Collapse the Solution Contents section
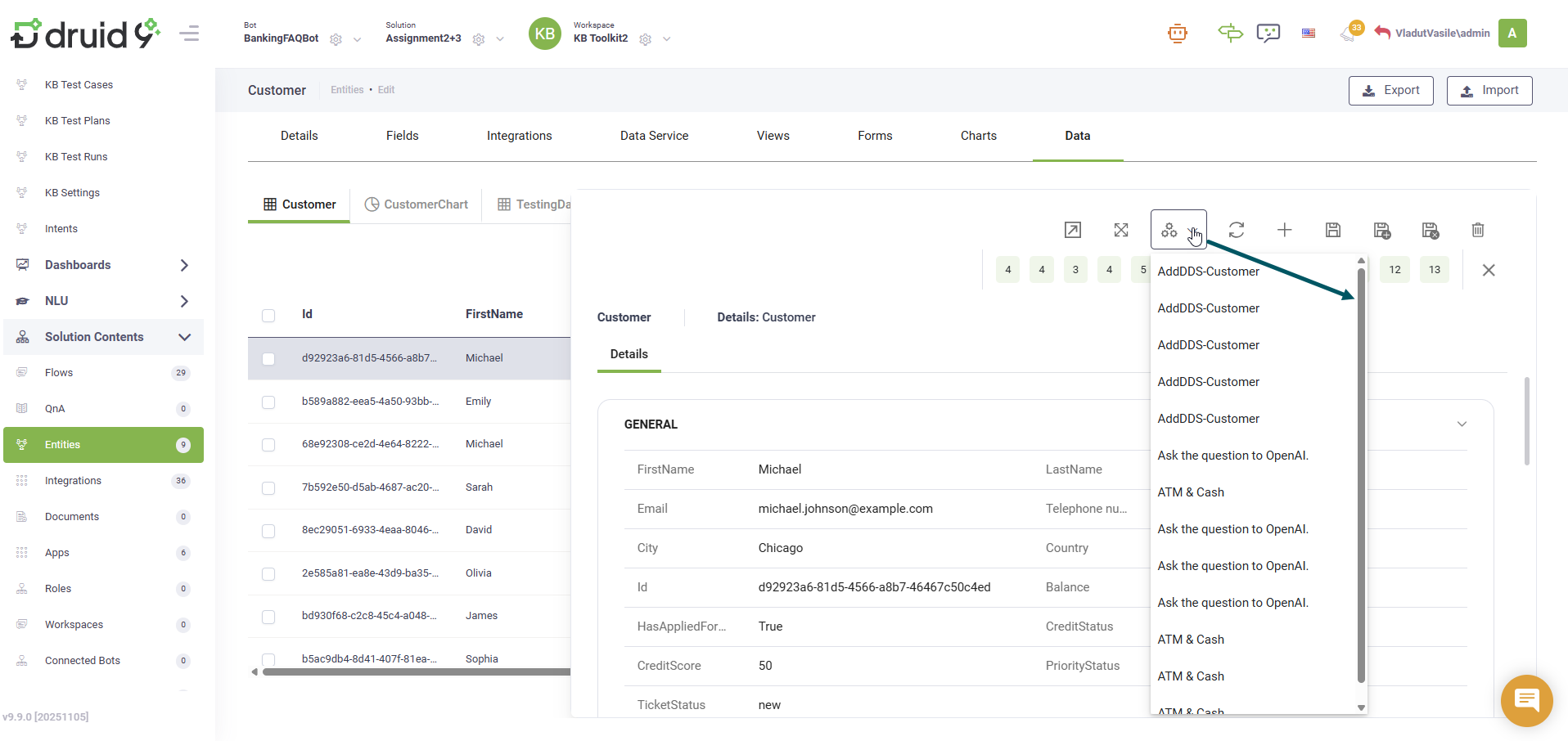The width and height of the screenshot is (1568, 741). click(184, 337)
